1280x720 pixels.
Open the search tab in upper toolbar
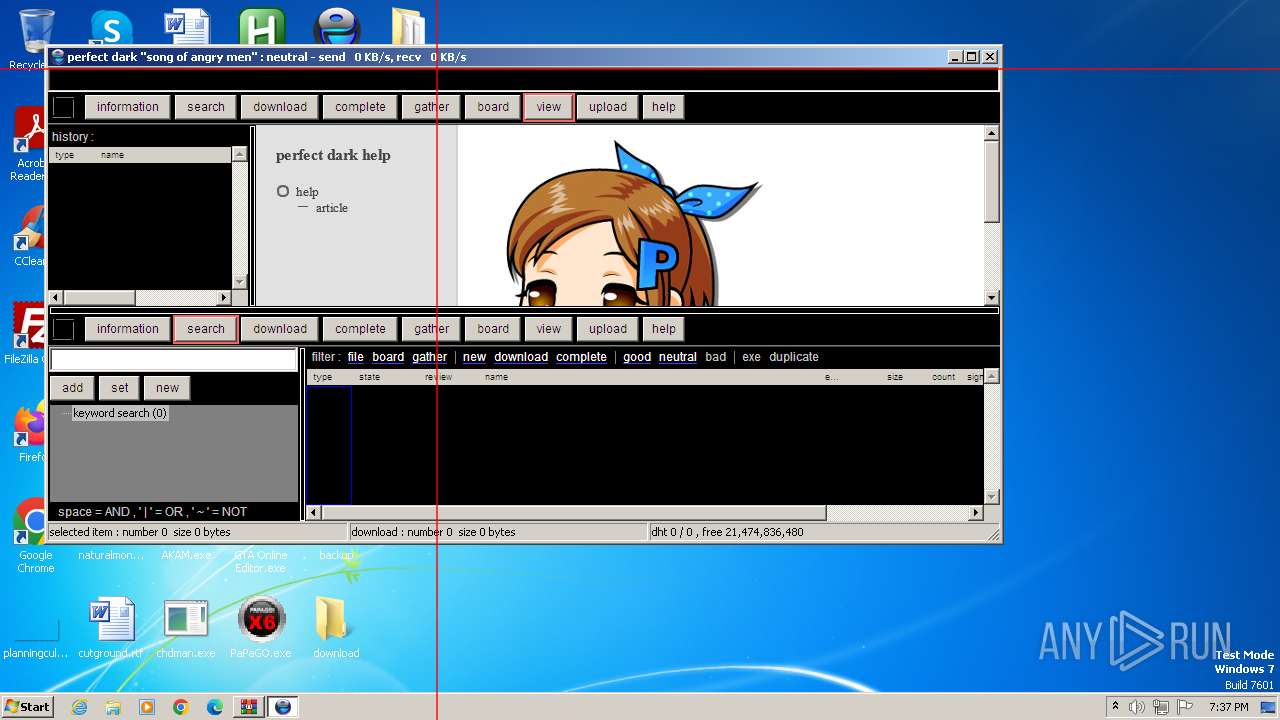pyautogui.click(x=206, y=107)
